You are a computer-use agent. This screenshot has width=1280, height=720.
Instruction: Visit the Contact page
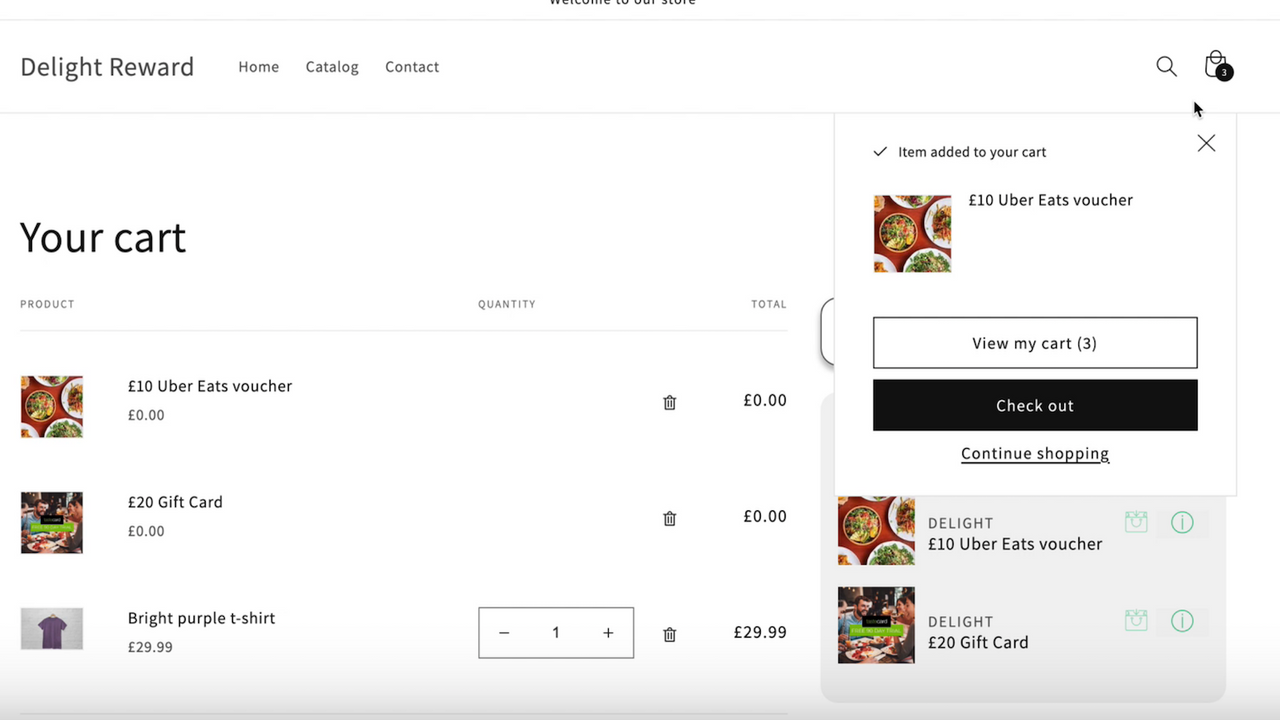(x=411, y=66)
